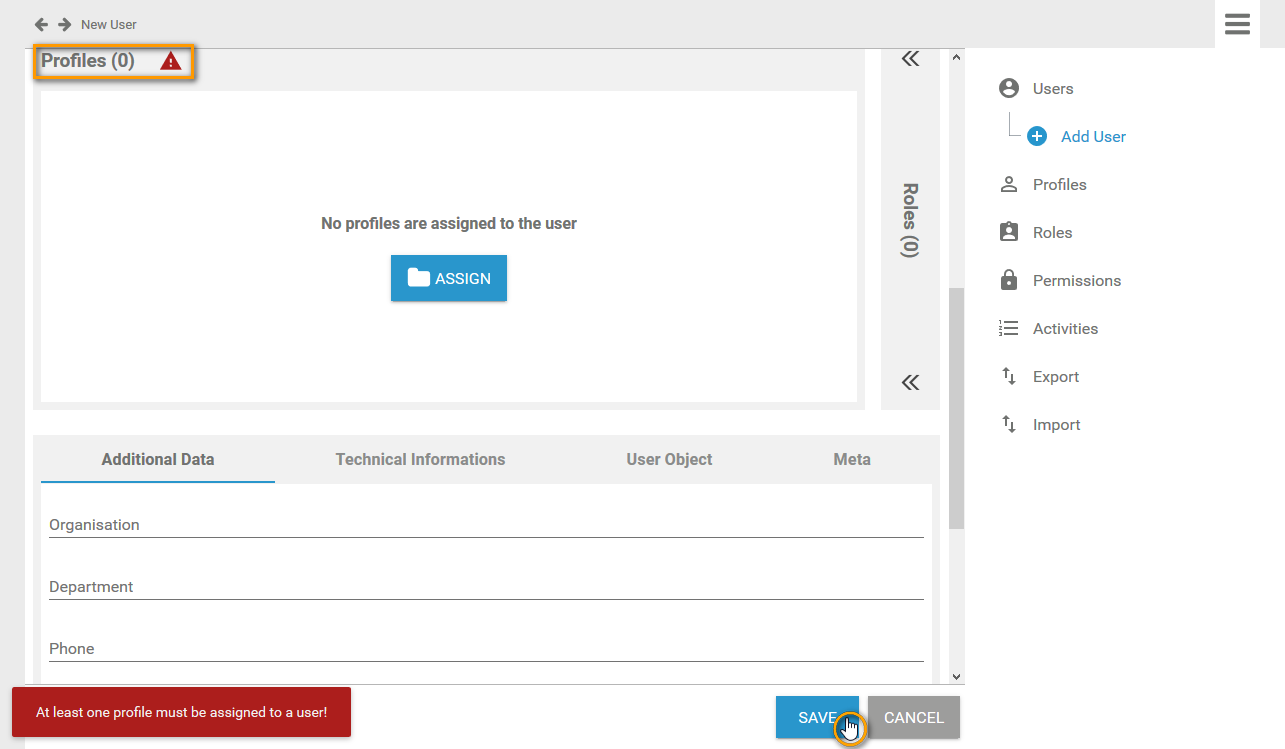Click the warning triangle next to Profiles (0)
1285x749 pixels.
click(x=170, y=60)
